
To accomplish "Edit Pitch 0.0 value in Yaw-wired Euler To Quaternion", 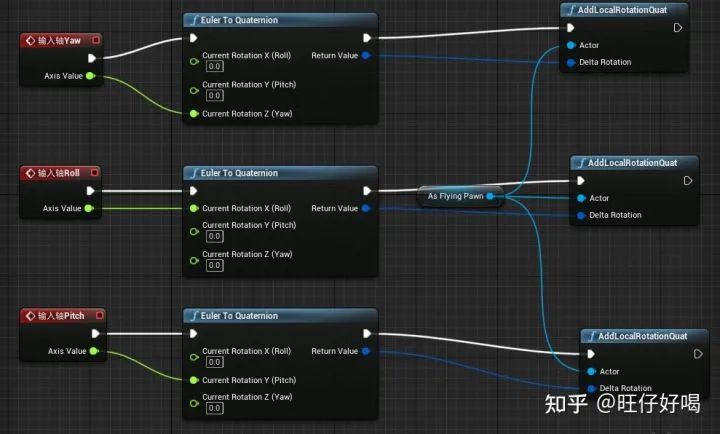I will tap(214, 96).
